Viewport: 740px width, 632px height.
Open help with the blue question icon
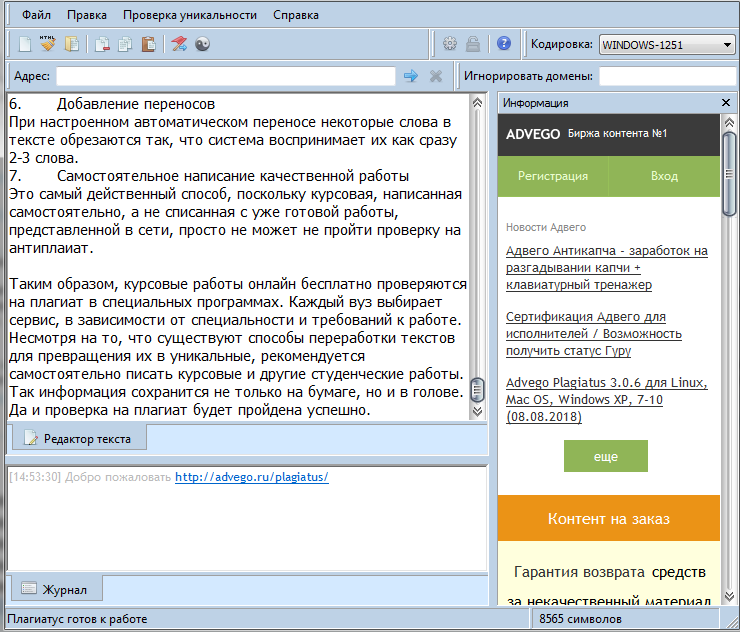pos(504,44)
